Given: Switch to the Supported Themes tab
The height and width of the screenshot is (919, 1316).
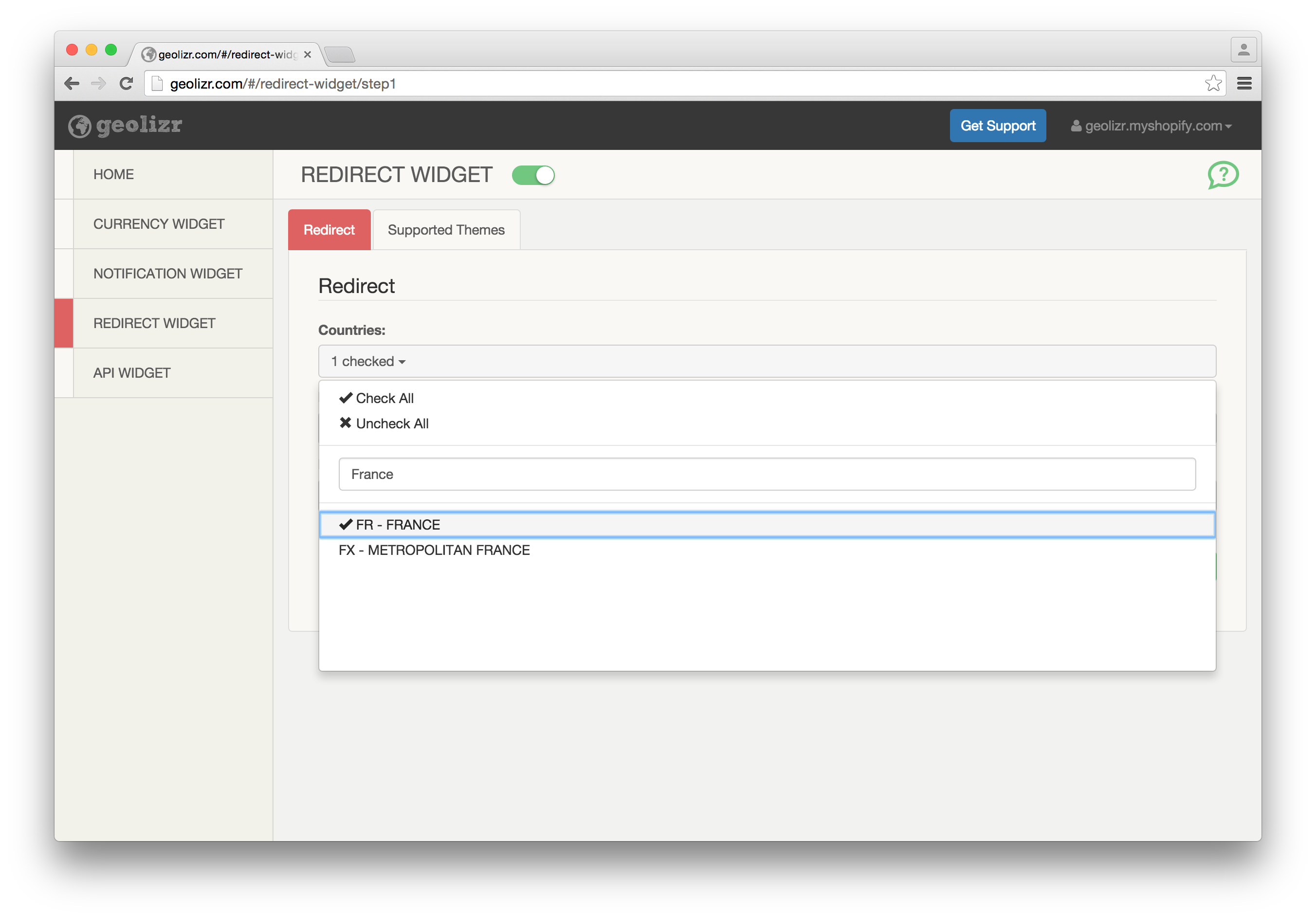Looking at the screenshot, I should pyautogui.click(x=446, y=230).
